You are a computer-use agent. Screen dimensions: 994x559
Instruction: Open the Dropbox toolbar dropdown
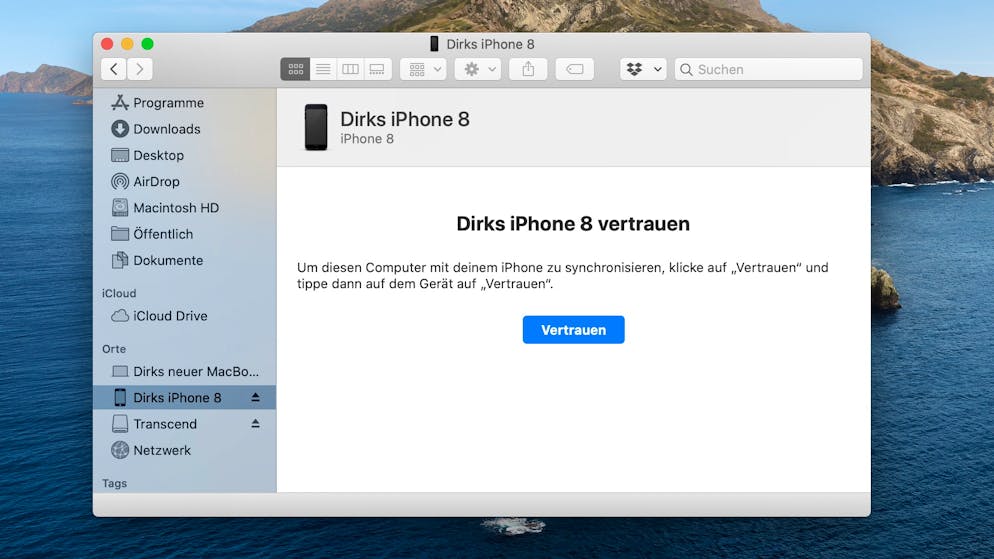(x=643, y=69)
